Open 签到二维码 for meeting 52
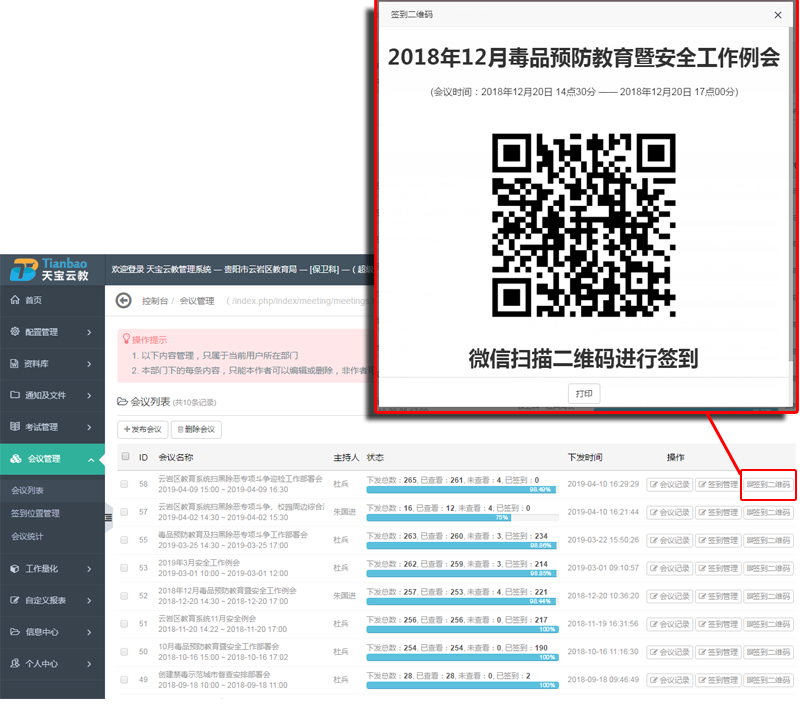This screenshot has width=800, height=712. click(x=768, y=596)
